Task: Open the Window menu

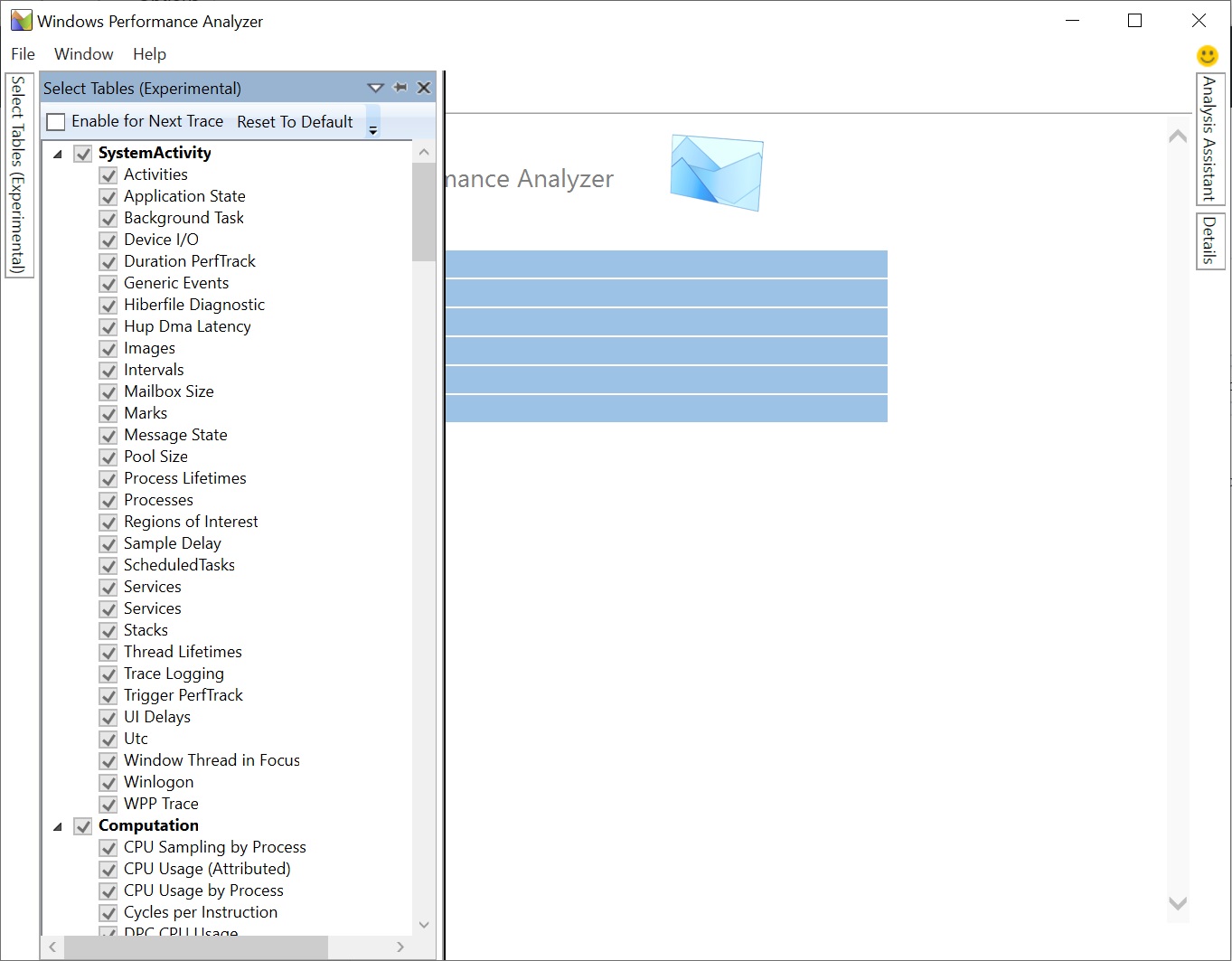Action: tap(83, 53)
